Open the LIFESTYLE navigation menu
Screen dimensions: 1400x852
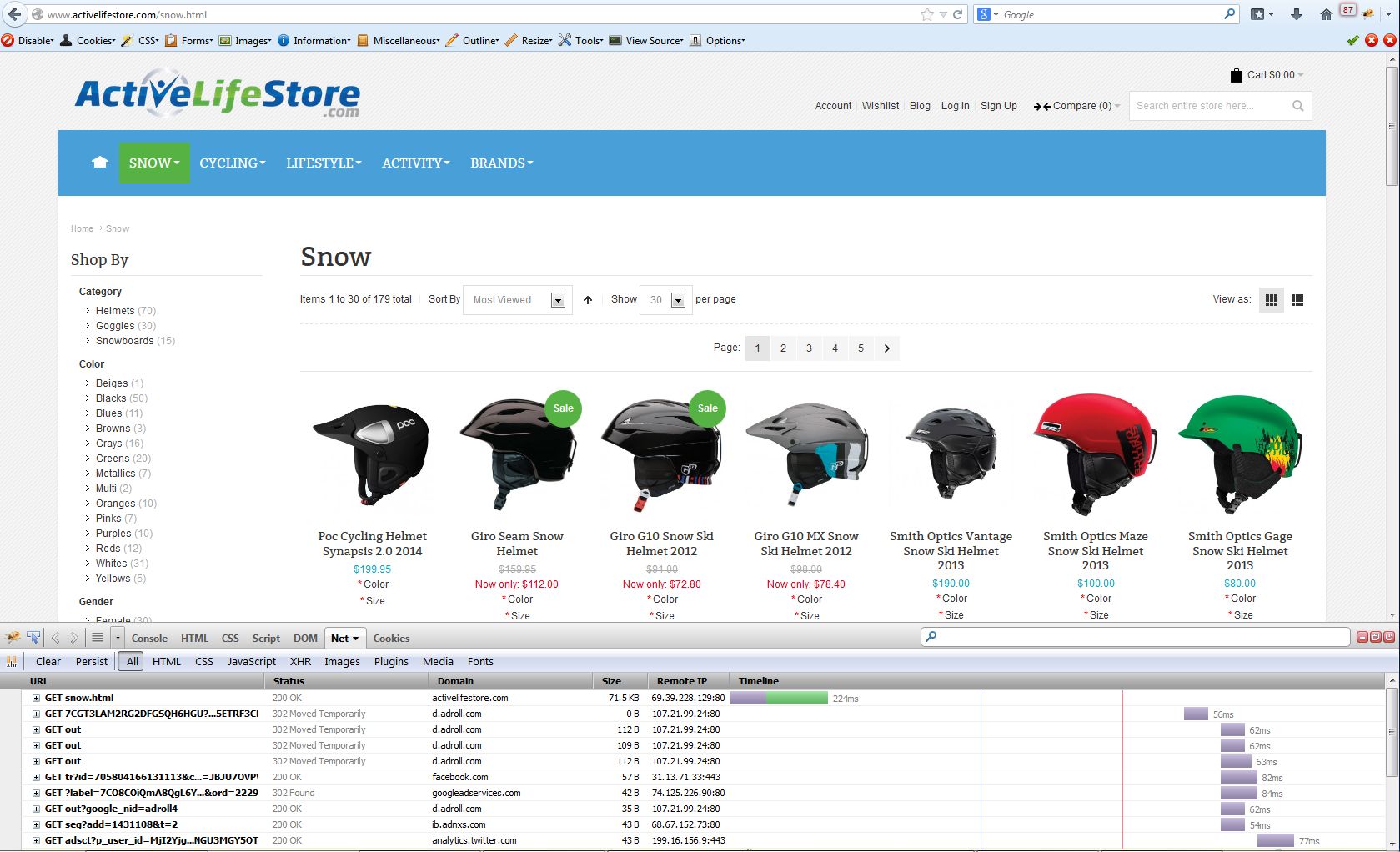pos(324,163)
